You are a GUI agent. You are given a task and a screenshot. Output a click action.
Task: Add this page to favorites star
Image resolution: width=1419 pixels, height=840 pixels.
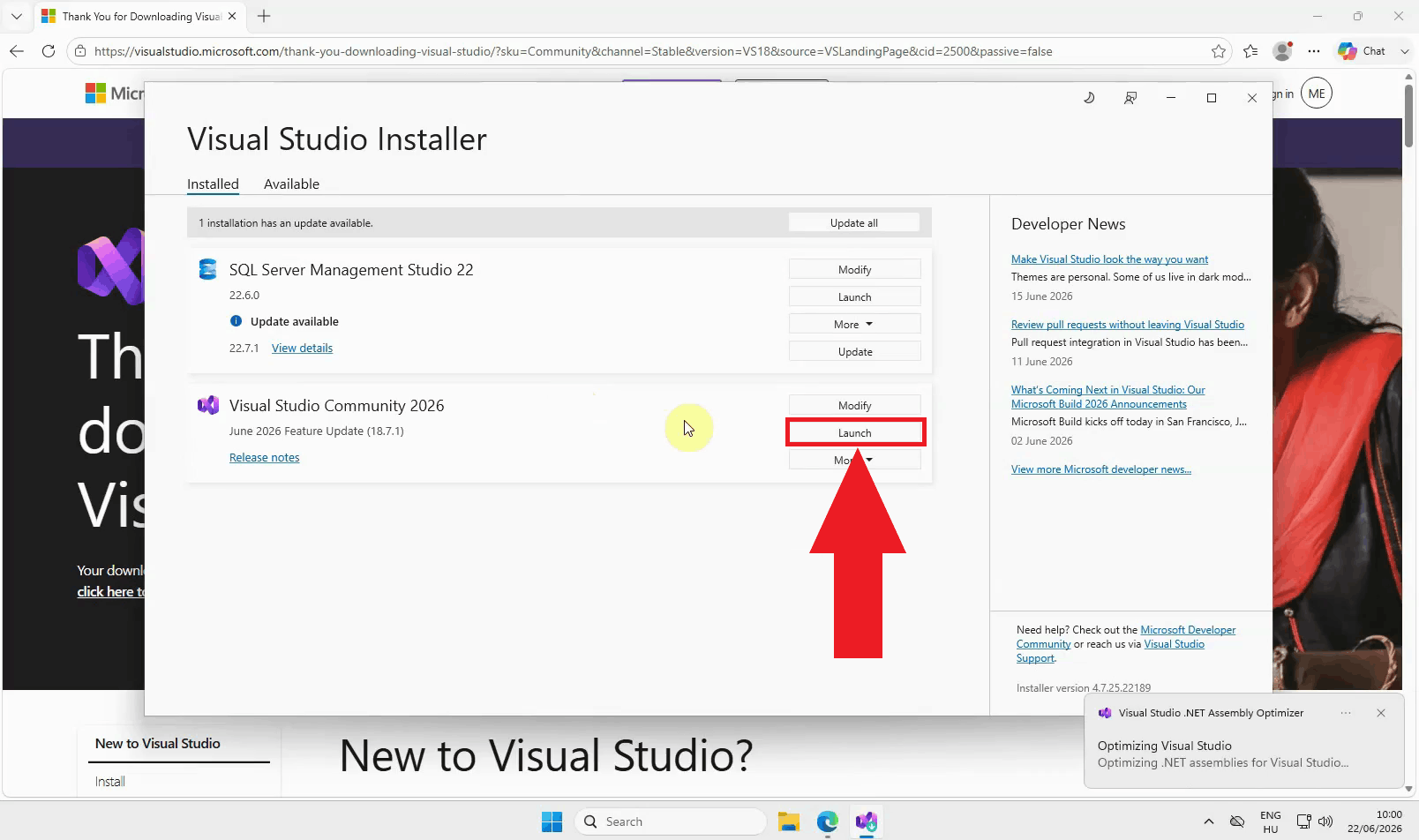coord(1219,51)
